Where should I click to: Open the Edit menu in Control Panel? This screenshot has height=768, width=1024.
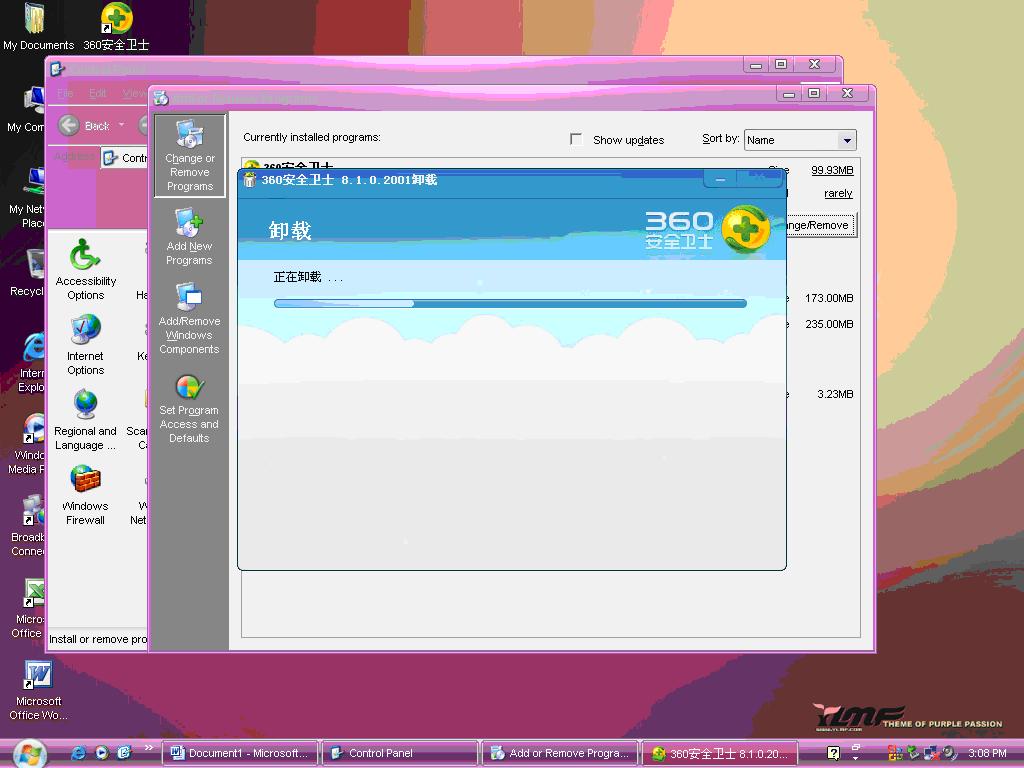pyautogui.click(x=97, y=93)
